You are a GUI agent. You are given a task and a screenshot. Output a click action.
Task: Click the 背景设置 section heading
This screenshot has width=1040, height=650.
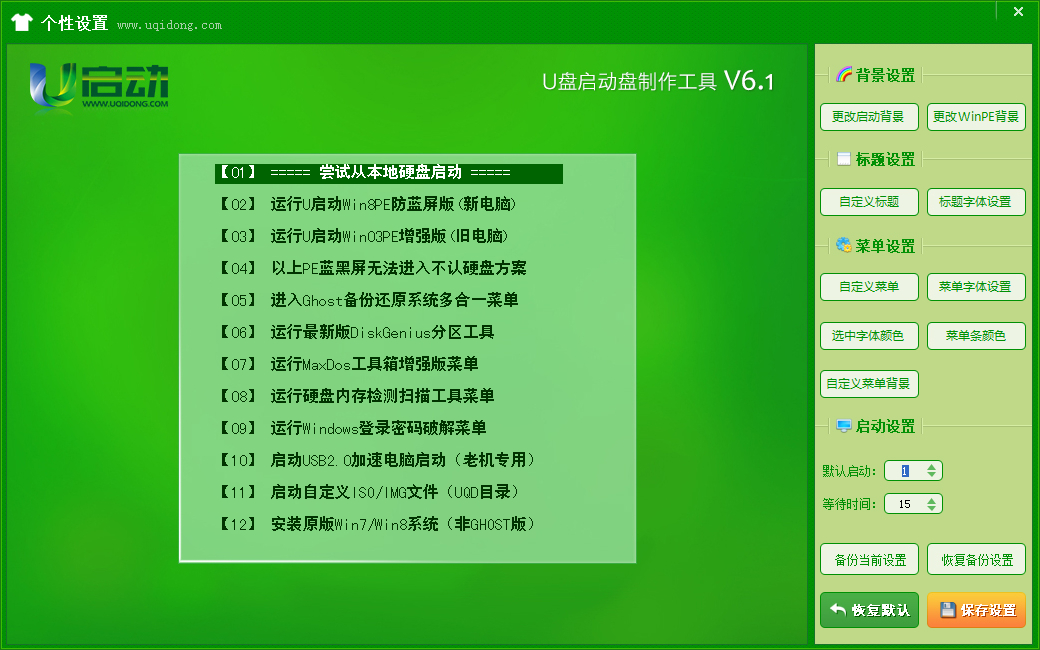pyautogui.click(x=885, y=75)
